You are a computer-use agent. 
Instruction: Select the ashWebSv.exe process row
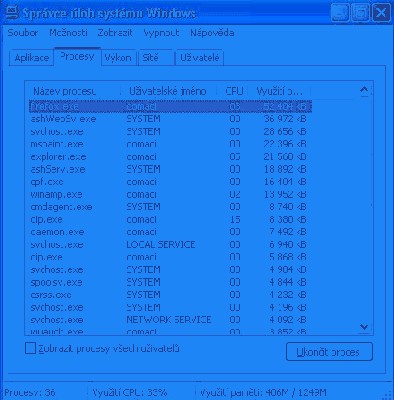[170, 119]
